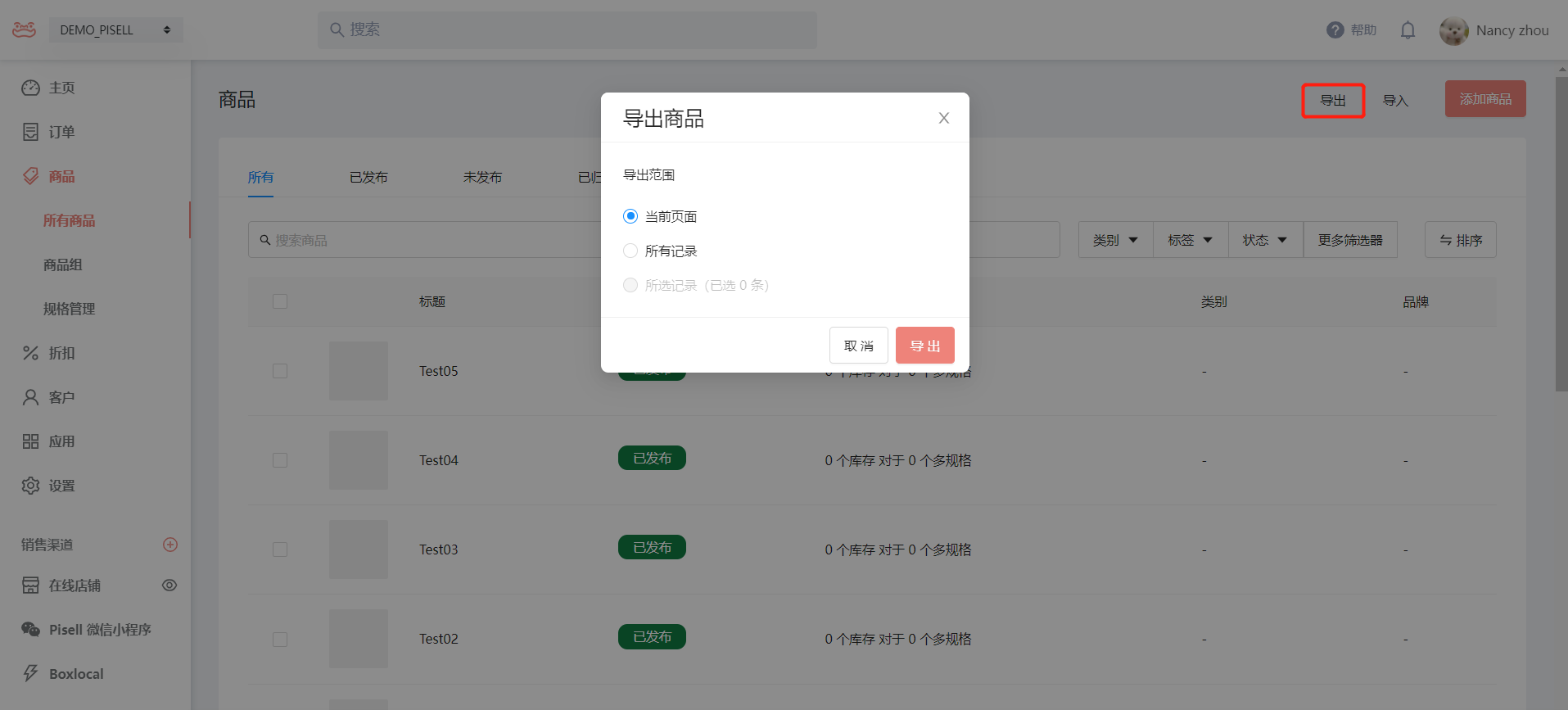The image size is (1568, 710).
Task: Check the Test05 row checkbox
Action: click(280, 371)
